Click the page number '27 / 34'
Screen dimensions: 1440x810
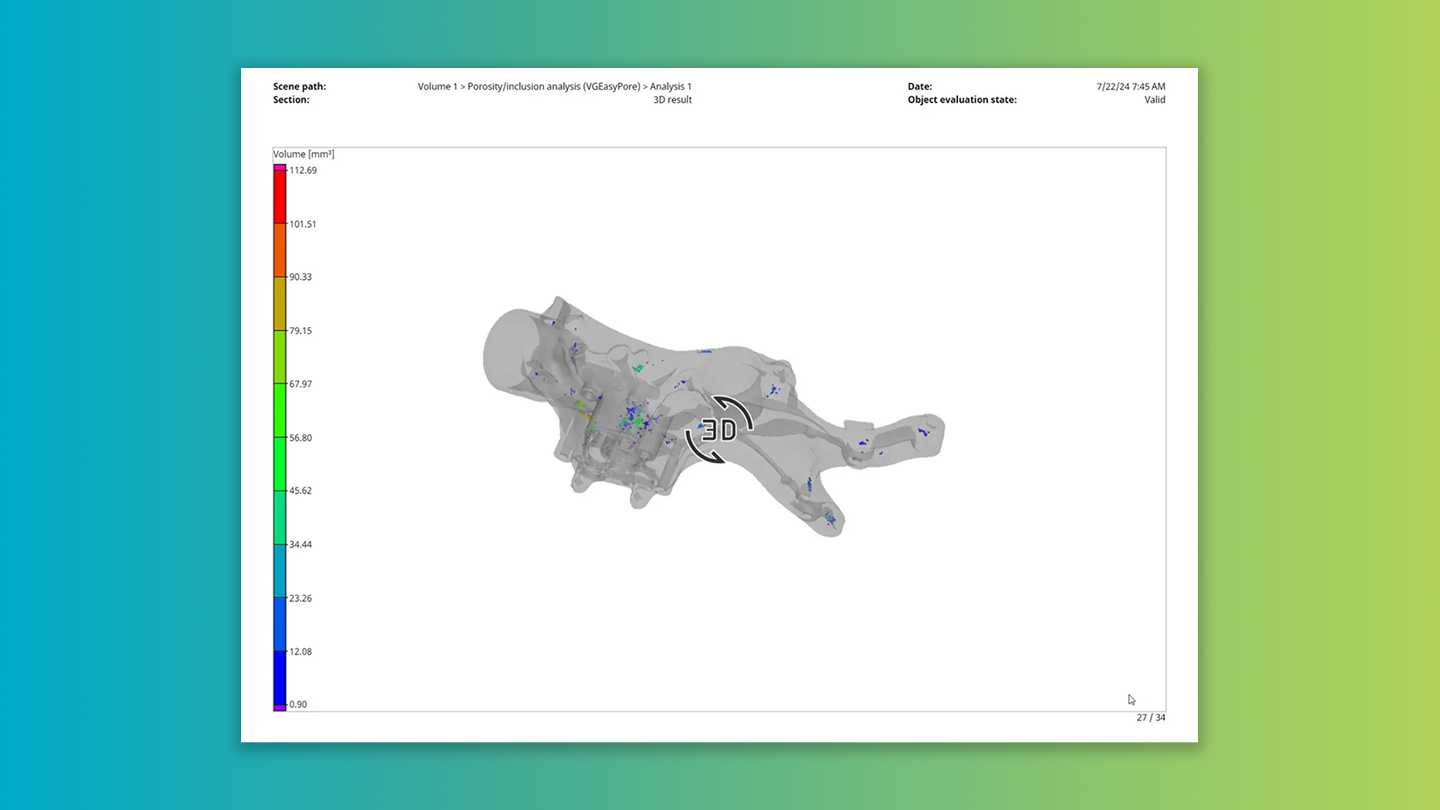[x=1151, y=718]
